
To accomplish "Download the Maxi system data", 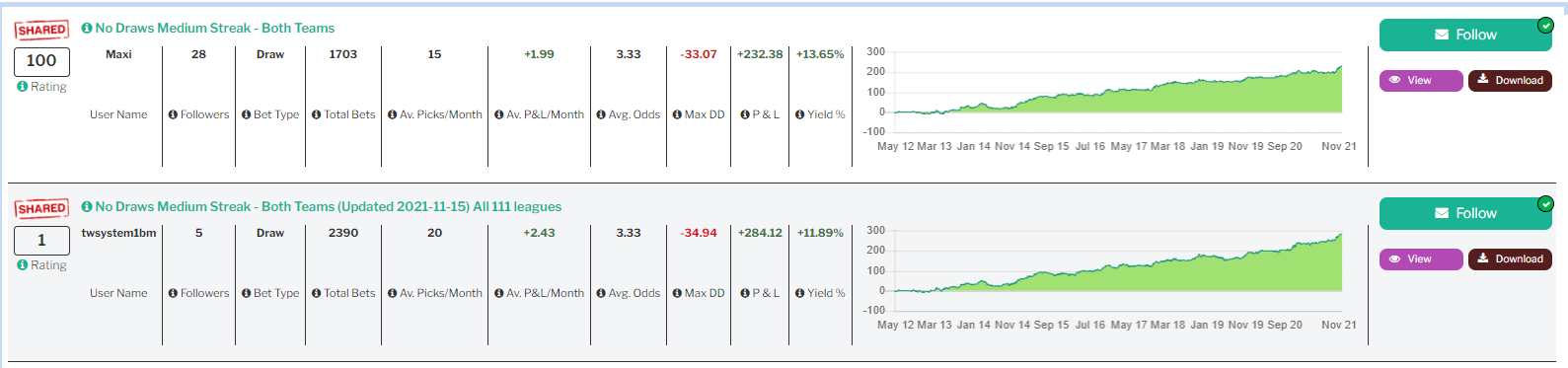I will tap(1510, 80).
